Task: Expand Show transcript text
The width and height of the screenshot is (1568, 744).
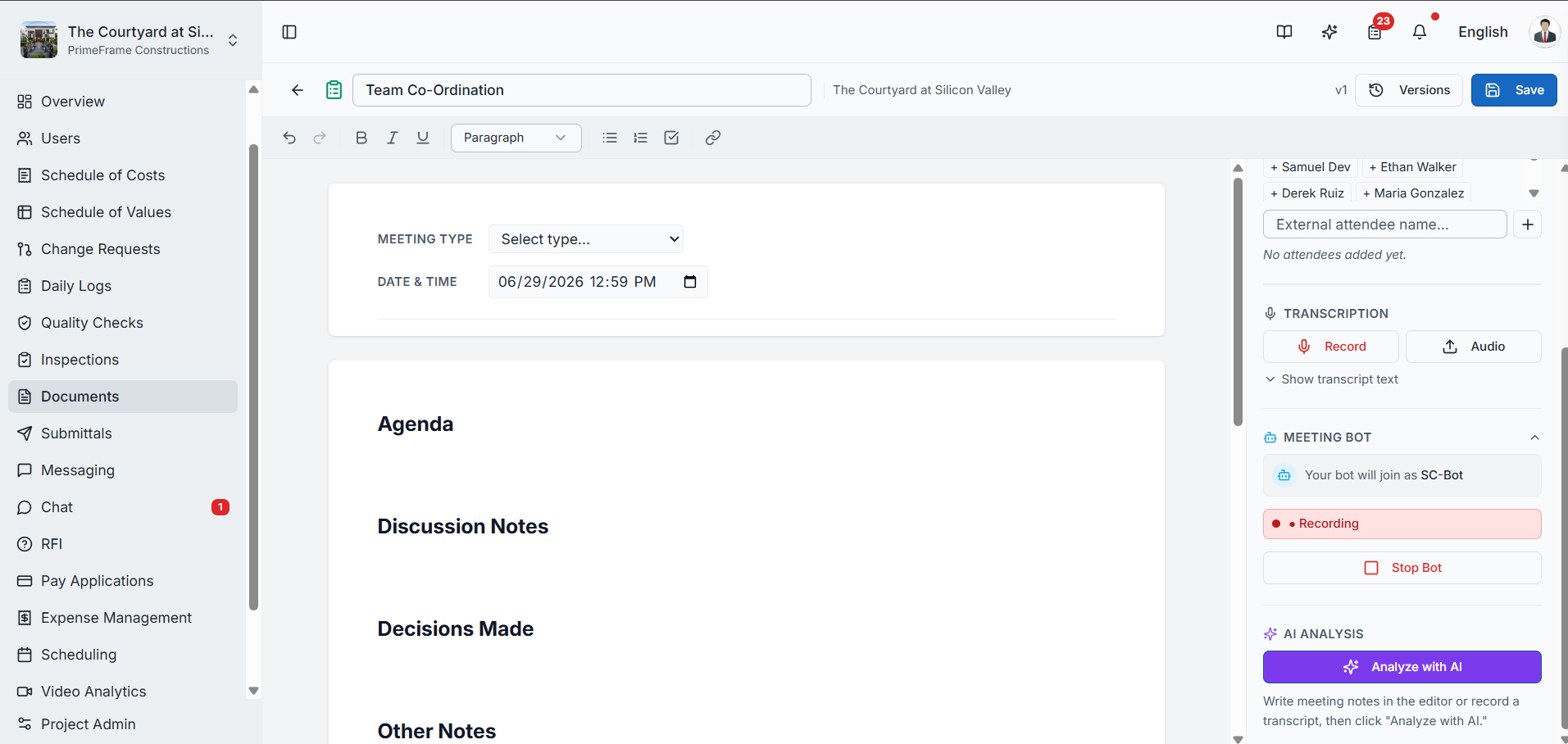Action: click(1332, 379)
